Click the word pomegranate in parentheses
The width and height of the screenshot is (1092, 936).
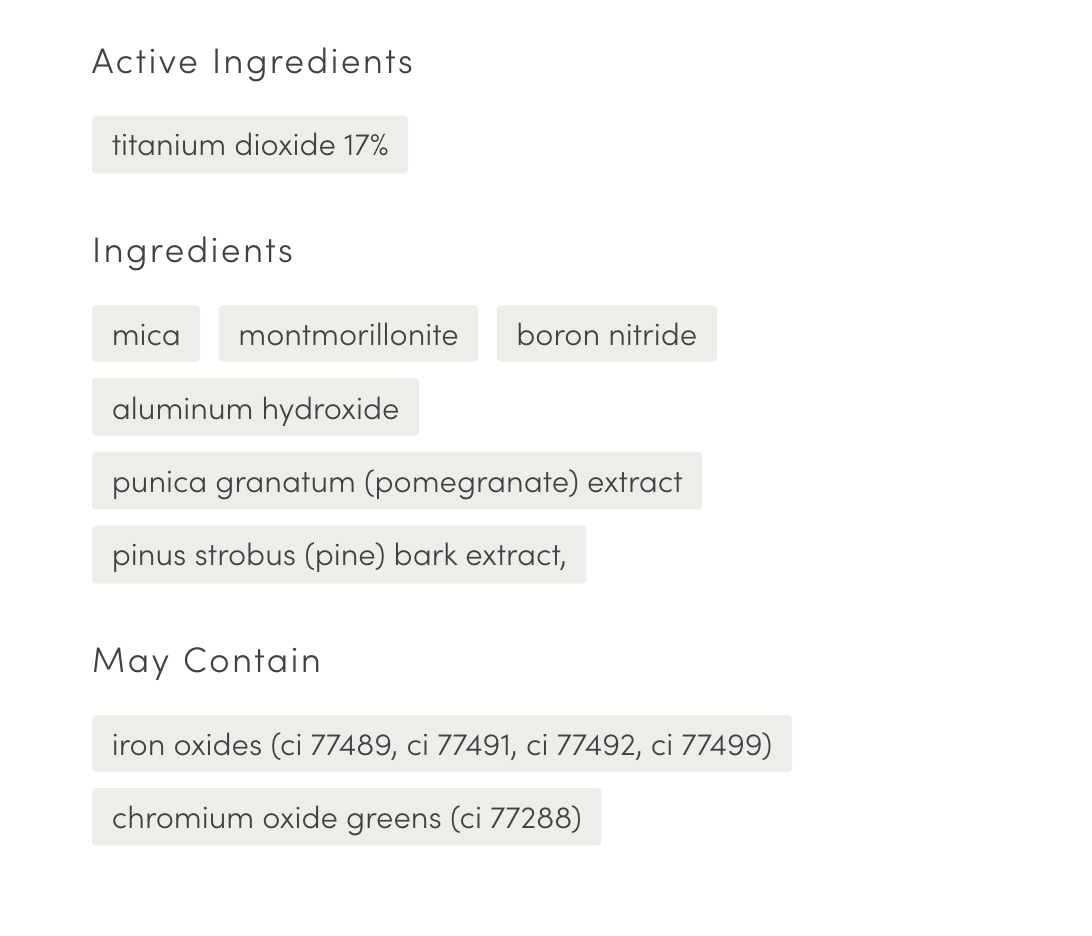coord(472,481)
